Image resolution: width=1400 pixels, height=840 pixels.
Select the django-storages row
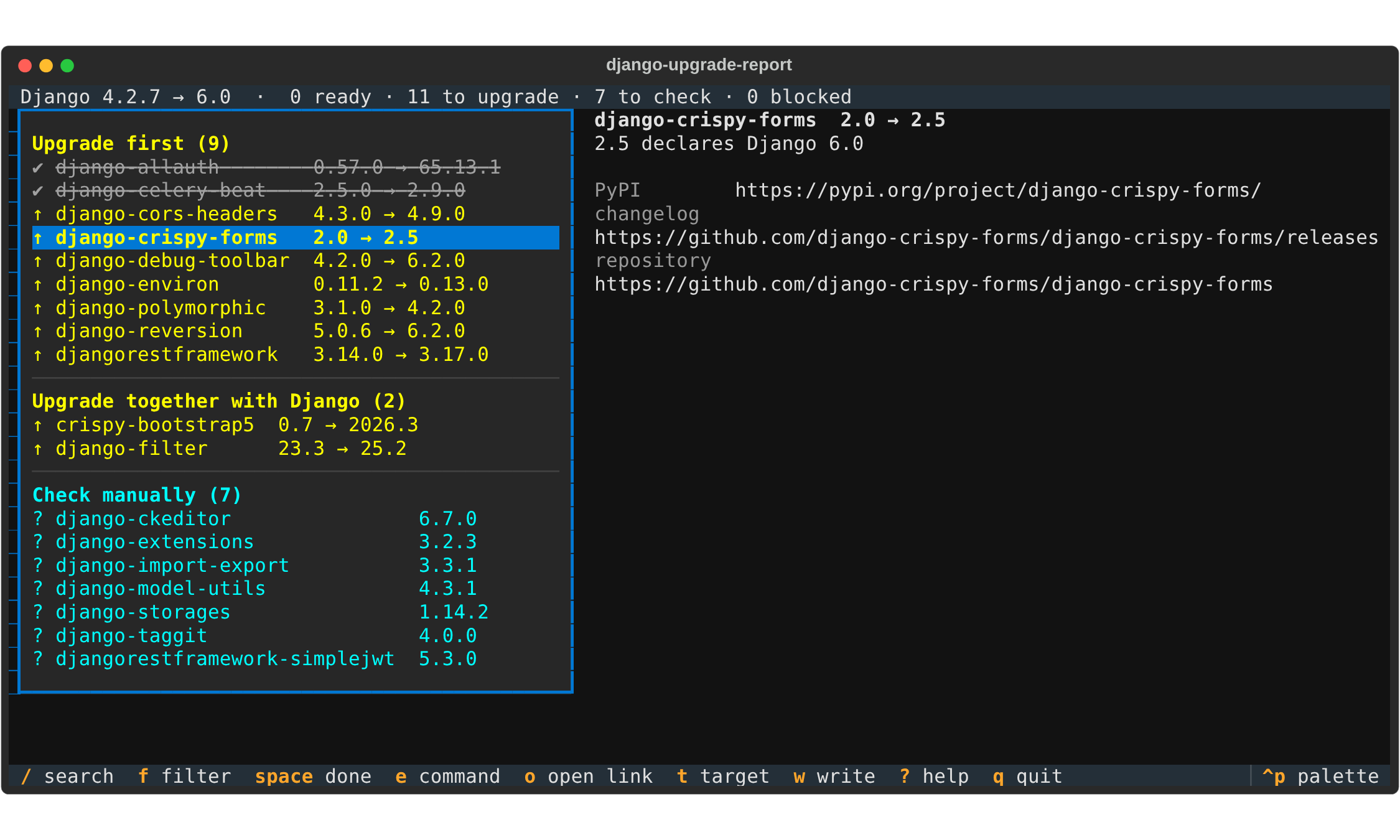click(x=296, y=612)
